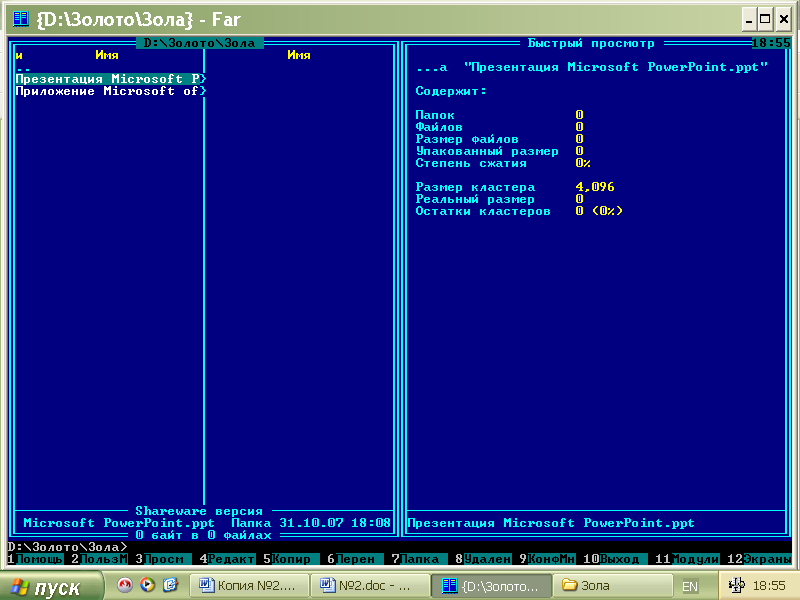This screenshot has height=600, width=800.
Task: Click the Папок count row
Action: (x=499, y=115)
